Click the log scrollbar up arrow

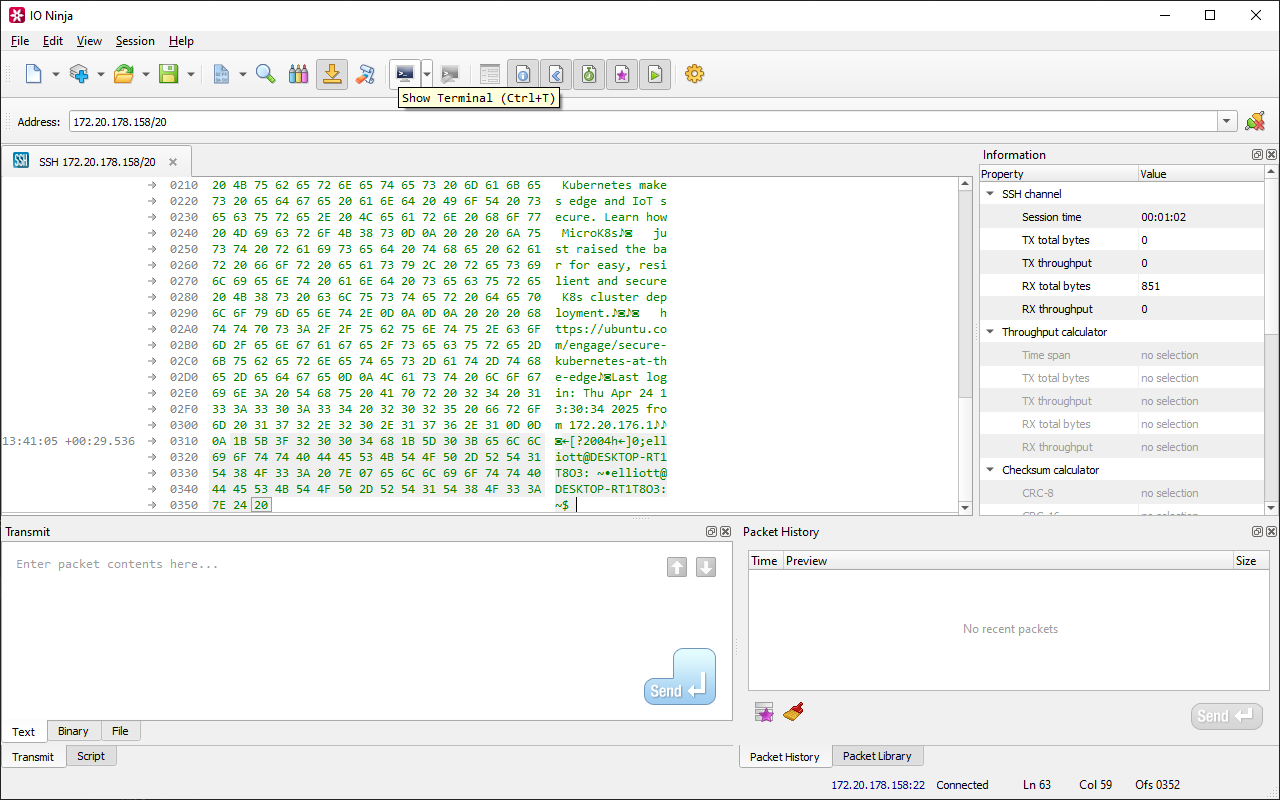965,185
